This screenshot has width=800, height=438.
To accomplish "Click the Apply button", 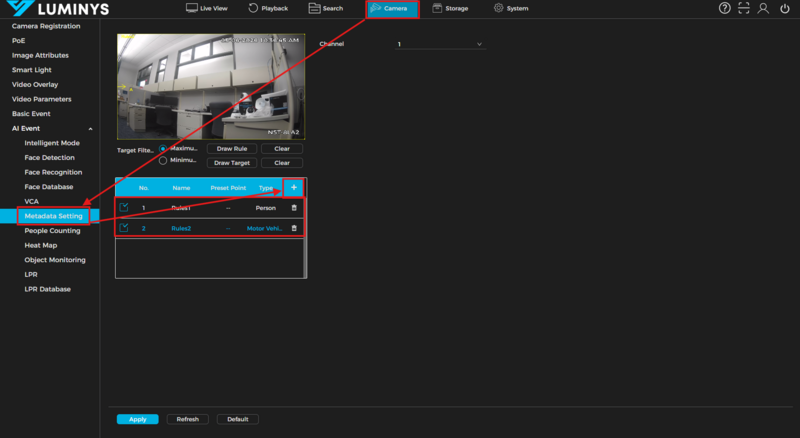I will pyautogui.click(x=137, y=419).
